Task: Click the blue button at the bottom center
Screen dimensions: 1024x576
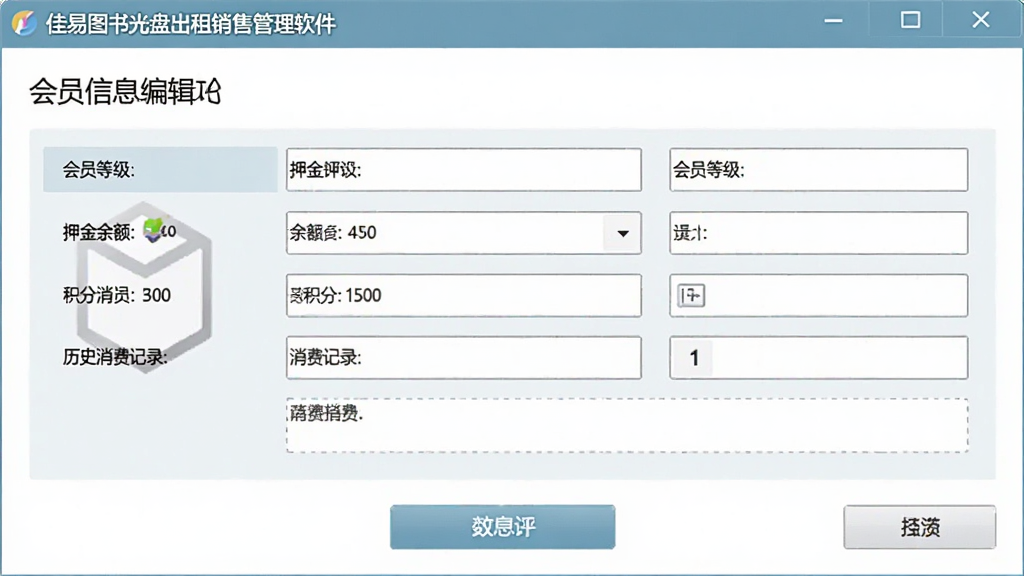Action: tap(502, 526)
